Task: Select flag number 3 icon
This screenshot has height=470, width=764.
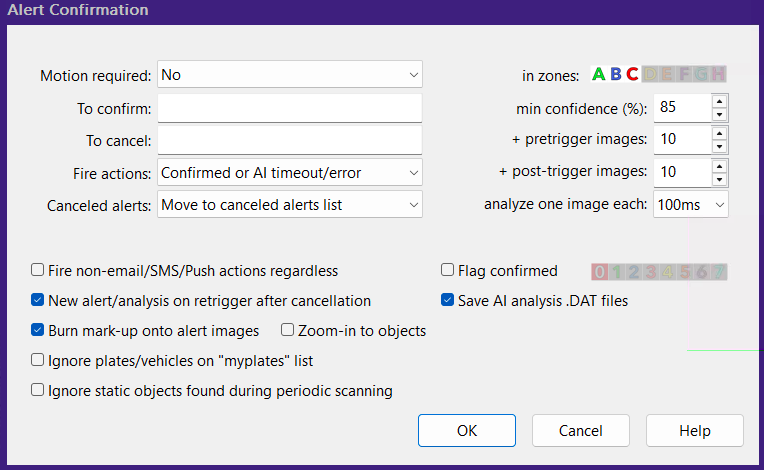Action: [650, 271]
